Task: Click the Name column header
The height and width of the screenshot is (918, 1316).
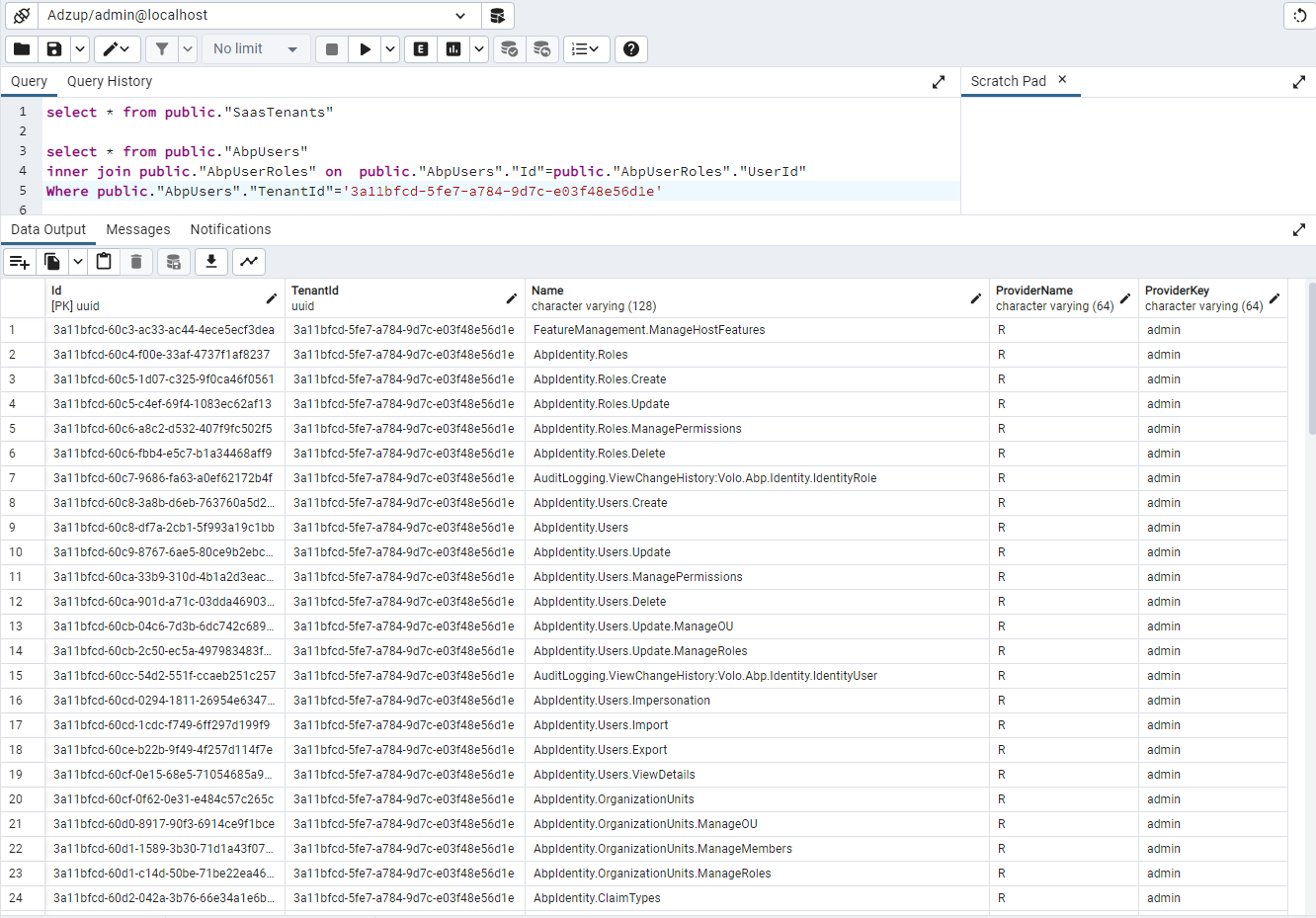Action: coord(547,291)
